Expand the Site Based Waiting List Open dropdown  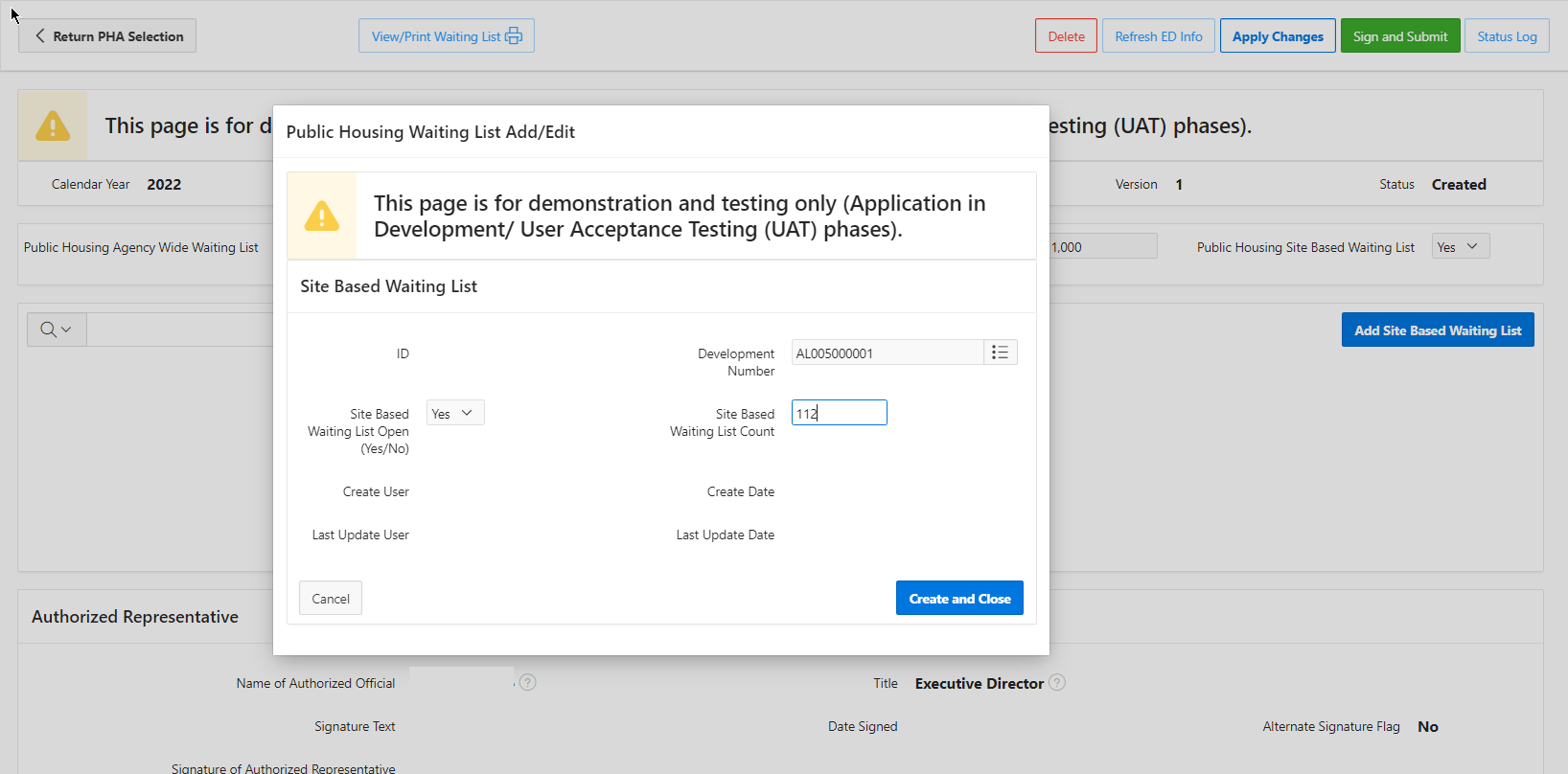point(454,413)
